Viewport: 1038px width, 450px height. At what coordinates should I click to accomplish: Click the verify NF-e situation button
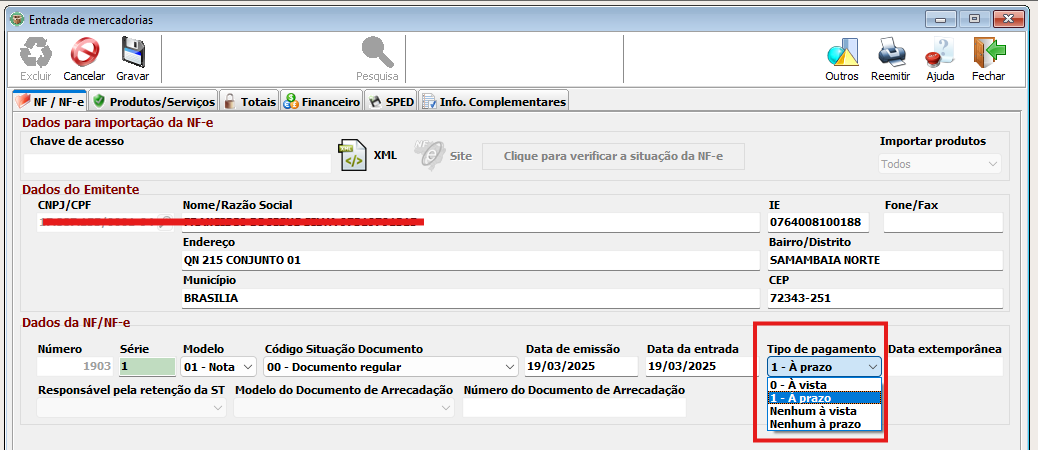(614, 156)
